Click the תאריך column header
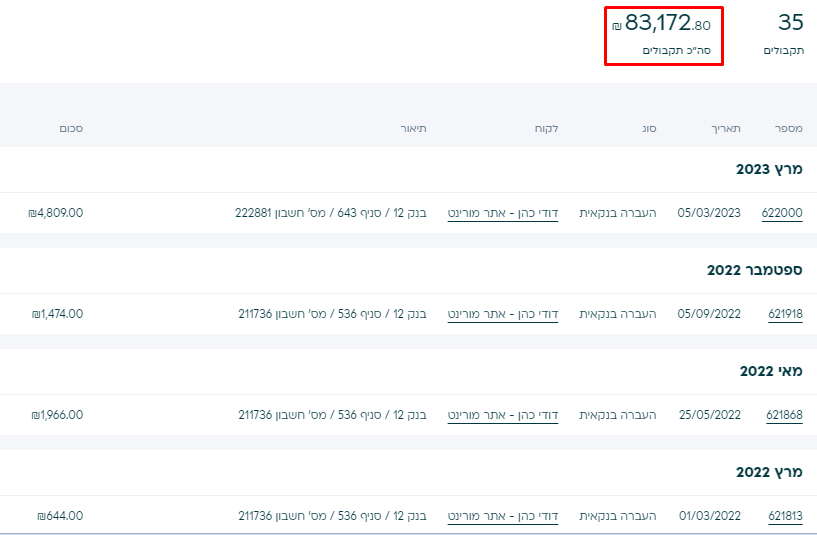The width and height of the screenshot is (817, 535). pyautogui.click(x=726, y=128)
